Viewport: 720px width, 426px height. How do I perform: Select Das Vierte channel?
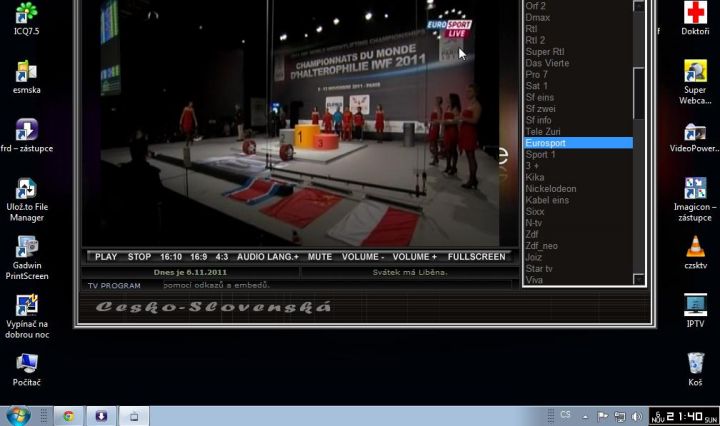tap(547, 63)
